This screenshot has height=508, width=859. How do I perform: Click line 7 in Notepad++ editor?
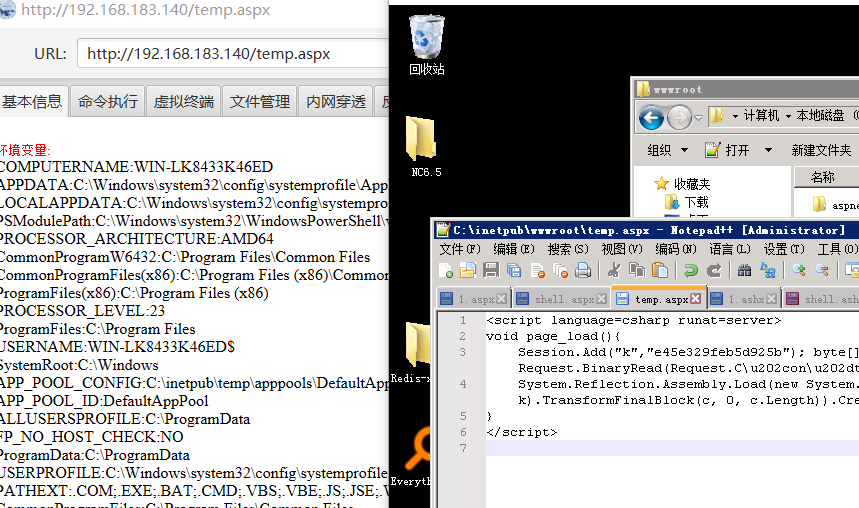pyautogui.click(x=672, y=448)
